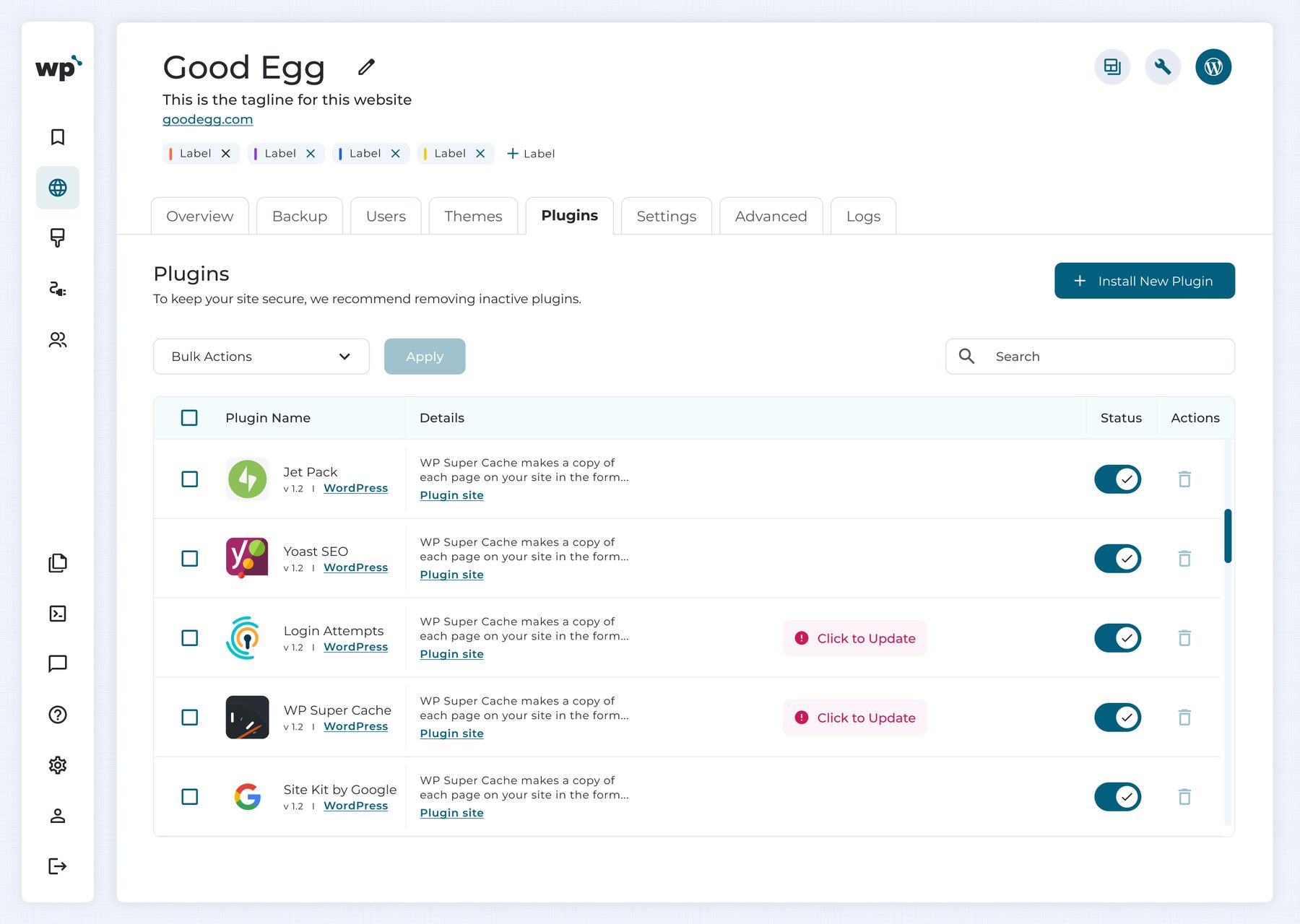This screenshot has height=924, width=1300.
Task: Click the Apply button
Action: pos(425,357)
